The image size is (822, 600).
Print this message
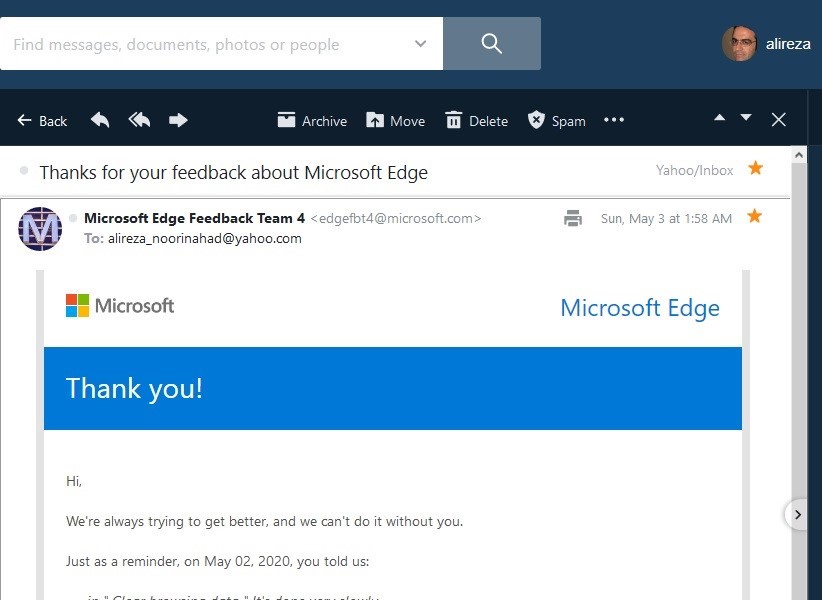point(573,218)
